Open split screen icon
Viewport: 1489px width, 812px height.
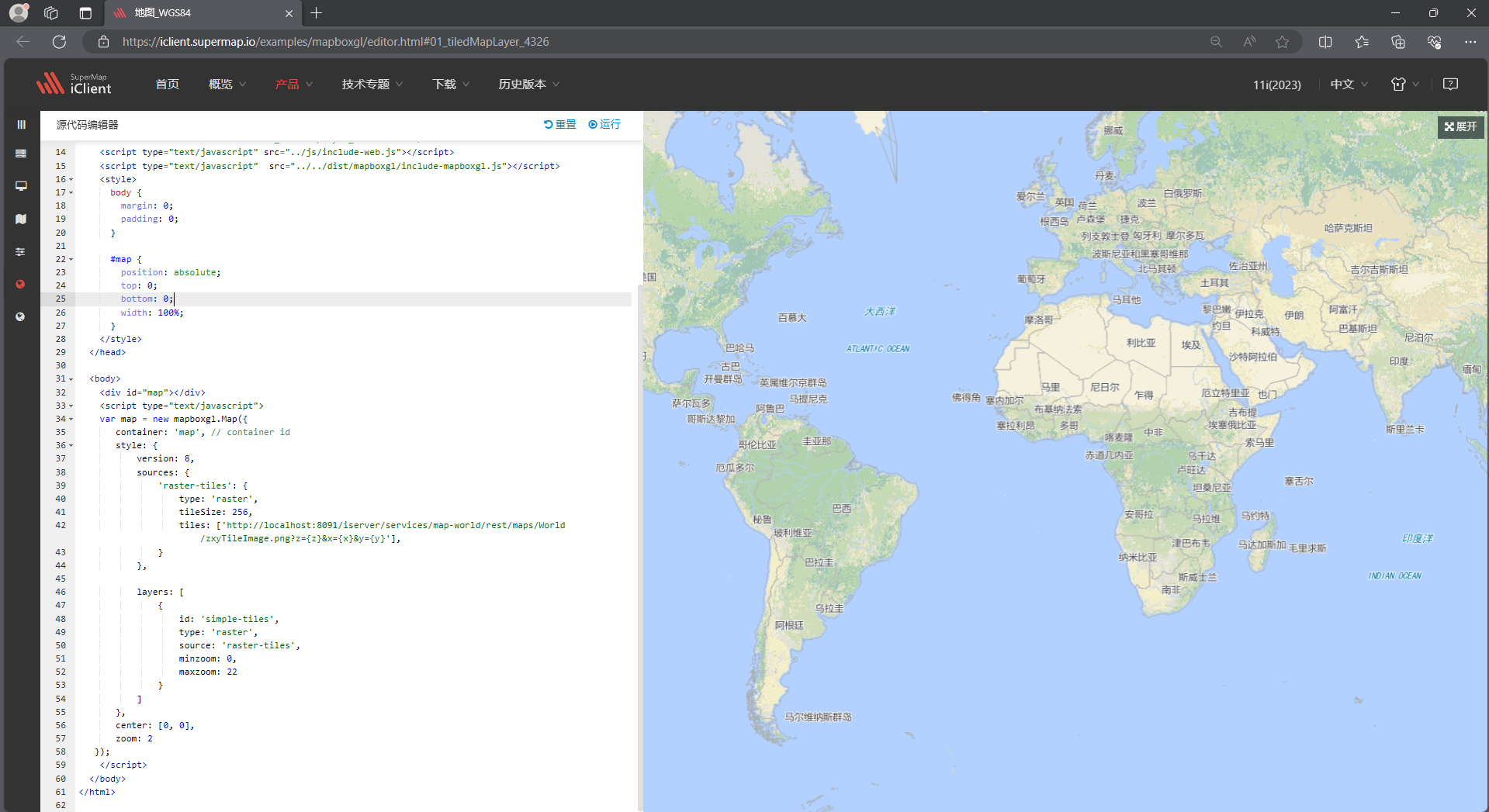[x=1325, y=42]
